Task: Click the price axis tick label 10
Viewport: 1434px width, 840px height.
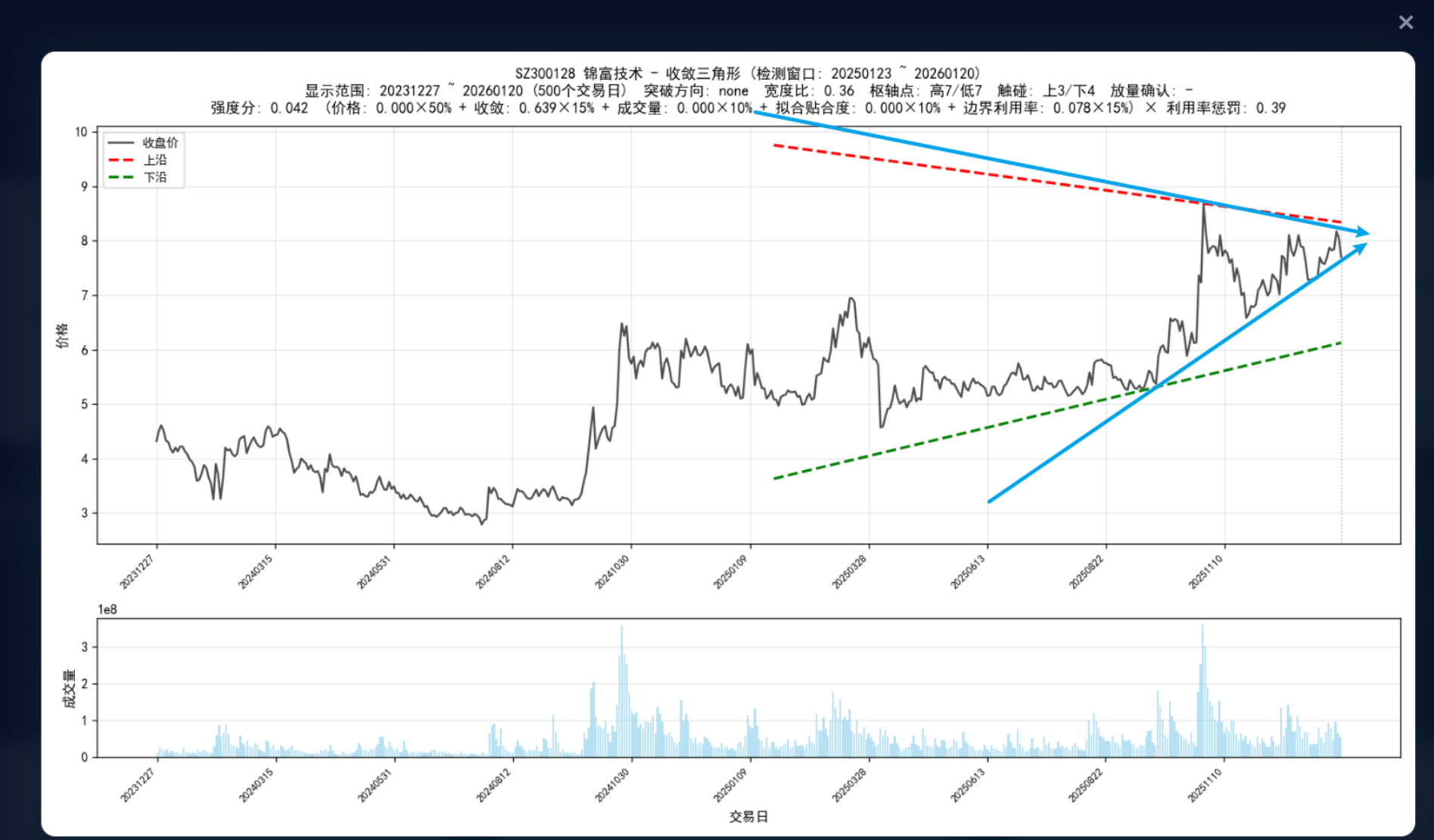Action: [81, 132]
